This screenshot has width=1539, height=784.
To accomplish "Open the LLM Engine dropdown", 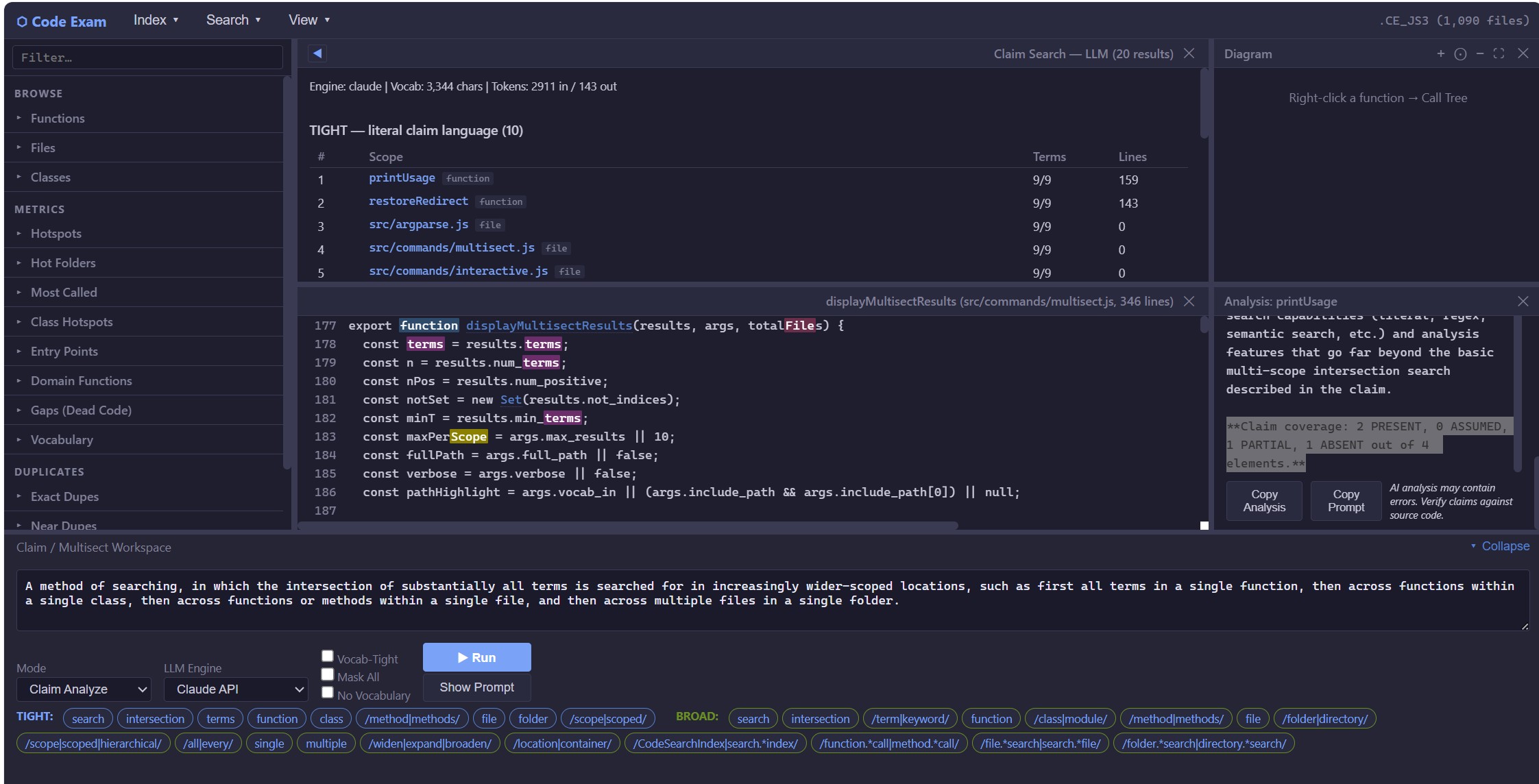I will (236, 689).
